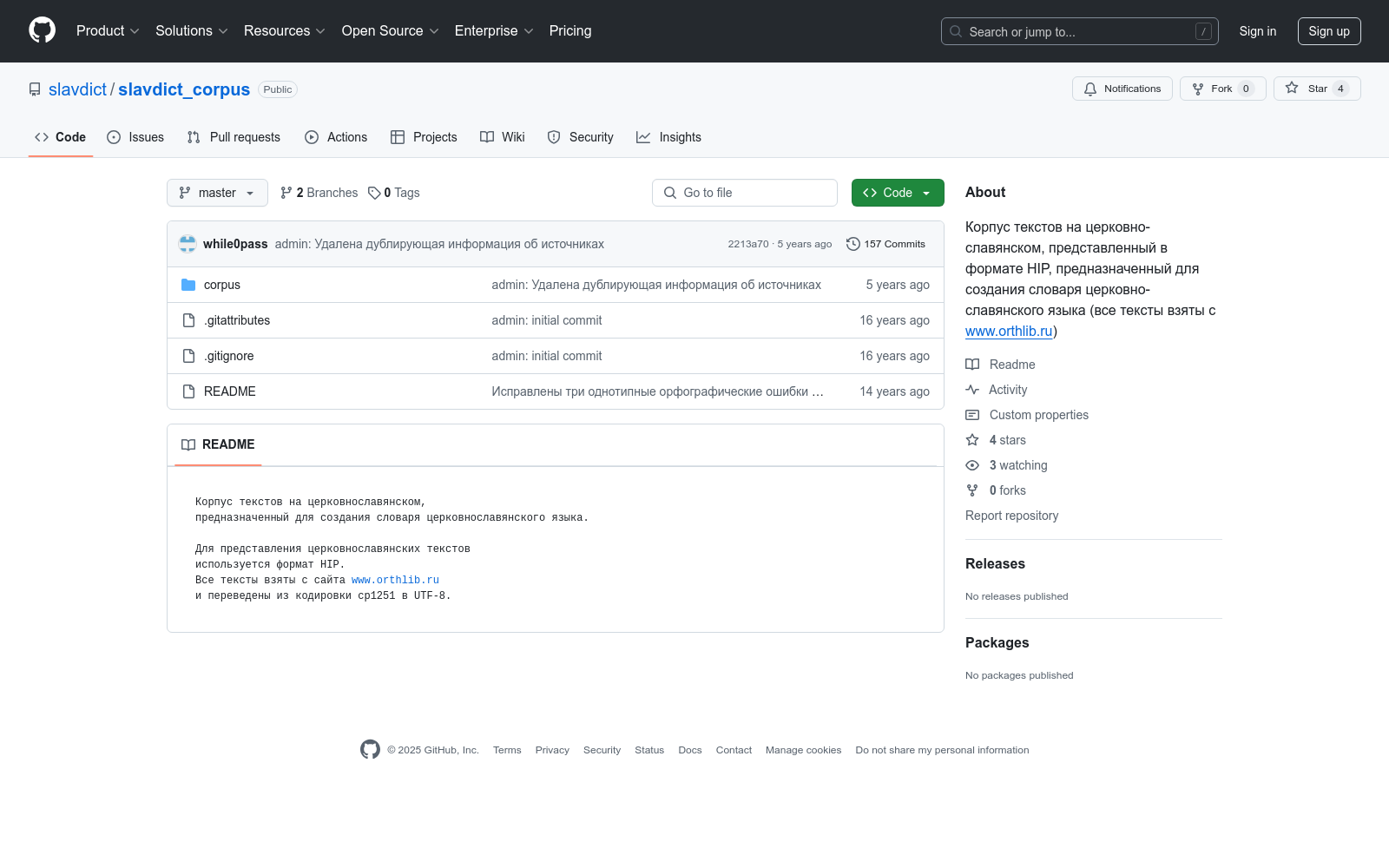Open commit hash 2213a70

[x=748, y=244]
